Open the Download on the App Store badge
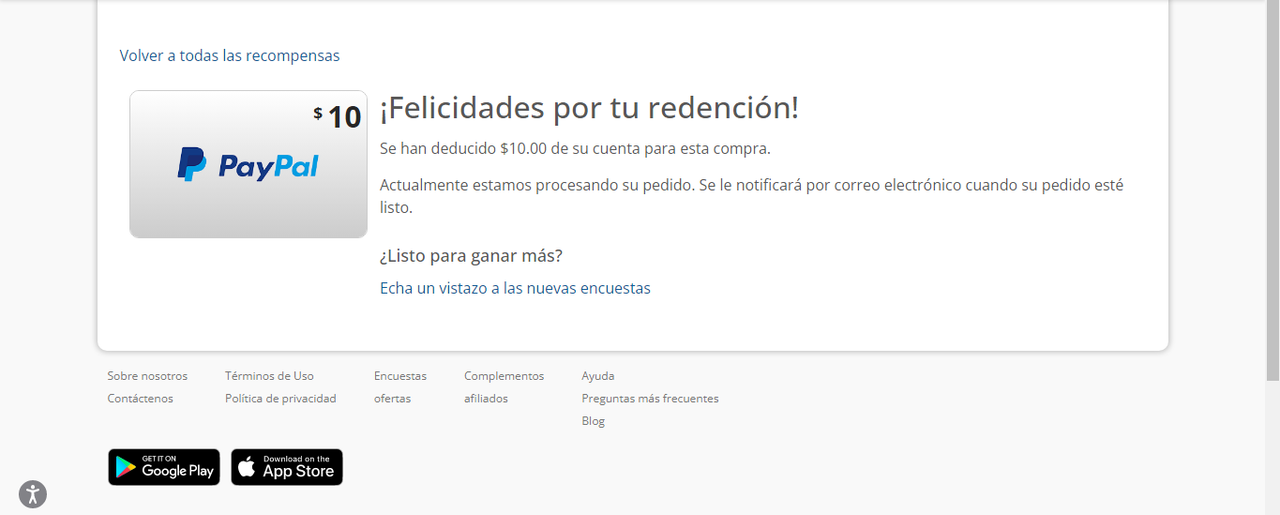This screenshot has height=515, width=1280. click(x=287, y=467)
